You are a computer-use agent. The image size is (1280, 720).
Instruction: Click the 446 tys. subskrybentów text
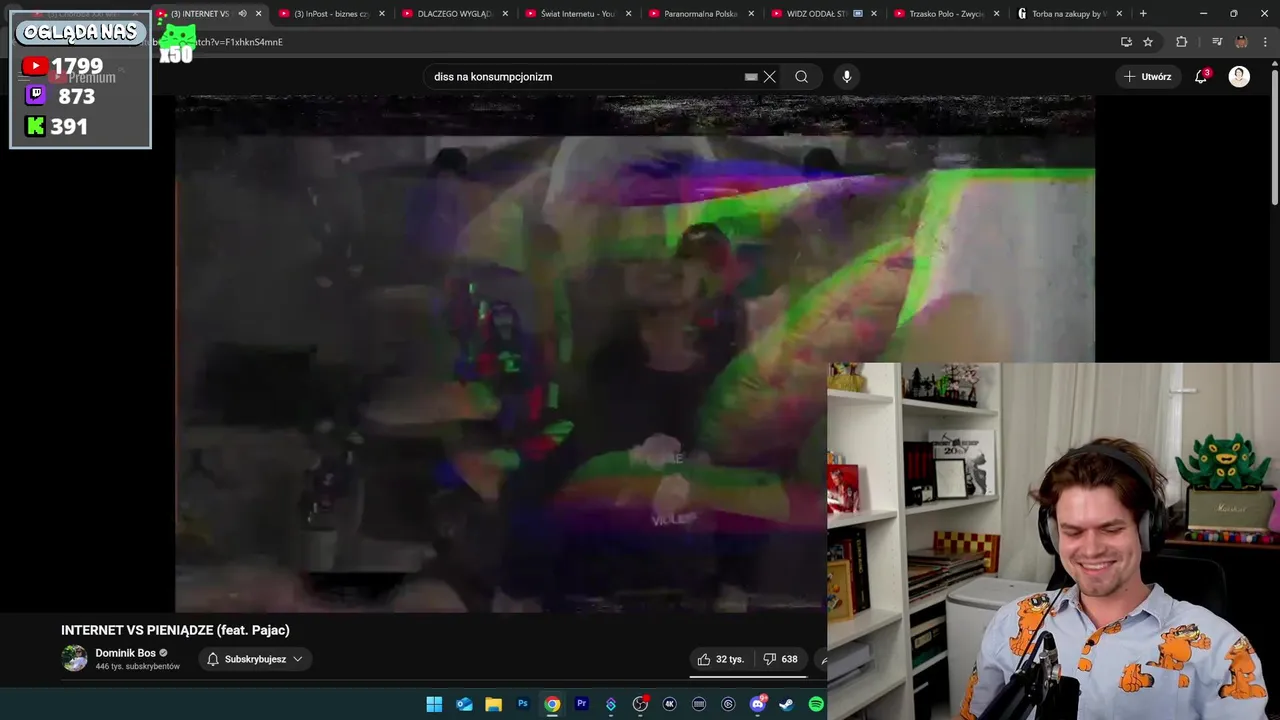tap(137, 666)
